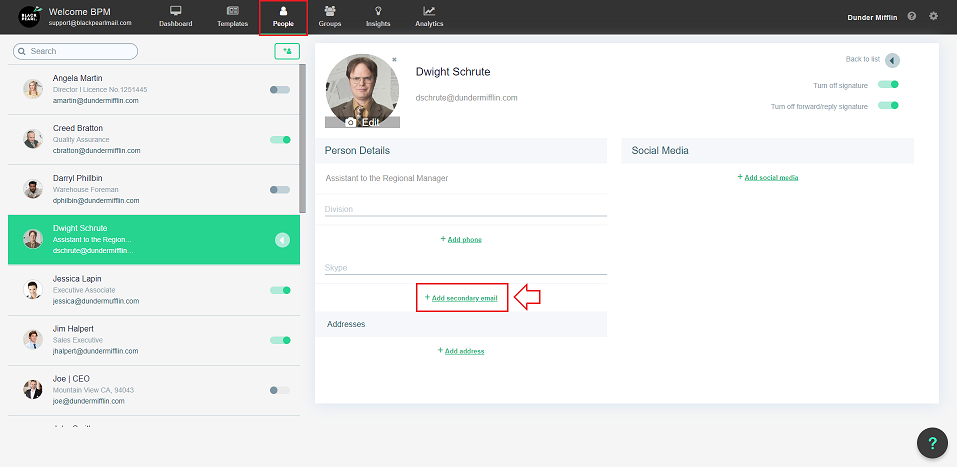Toggle Turn off forward/reply signature switch
957x467 pixels.
[x=888, y=105]
